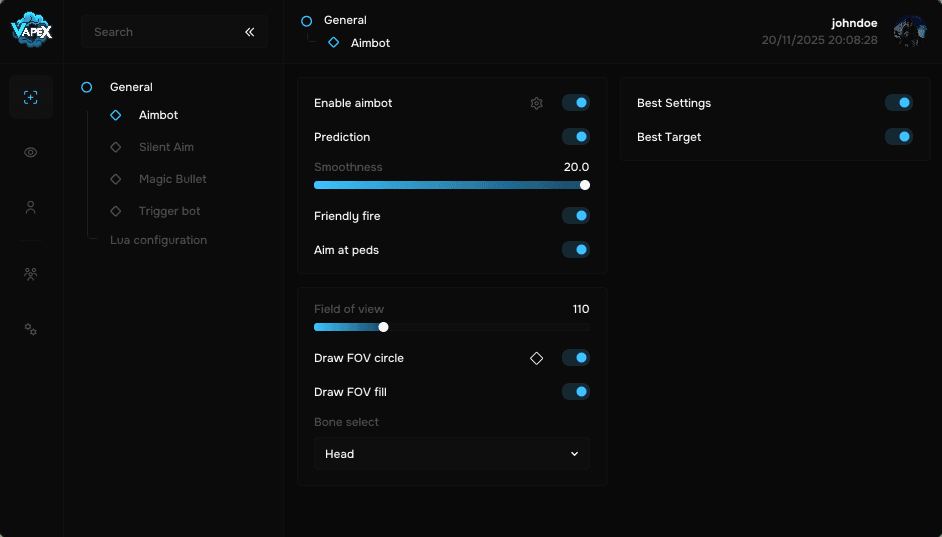Click the gear icon beside Enable aimbot

537,103
